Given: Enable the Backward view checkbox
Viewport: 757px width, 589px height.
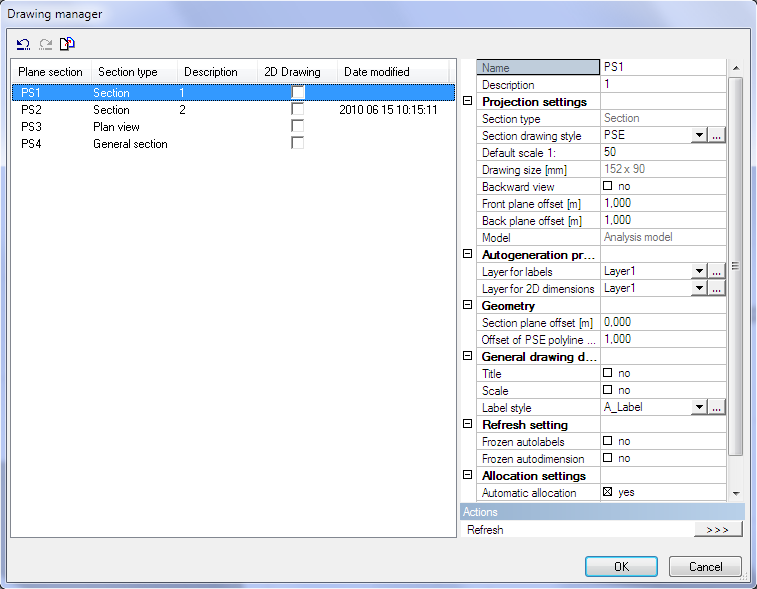Looking at the screenshot, I should [x=607, y=187].
